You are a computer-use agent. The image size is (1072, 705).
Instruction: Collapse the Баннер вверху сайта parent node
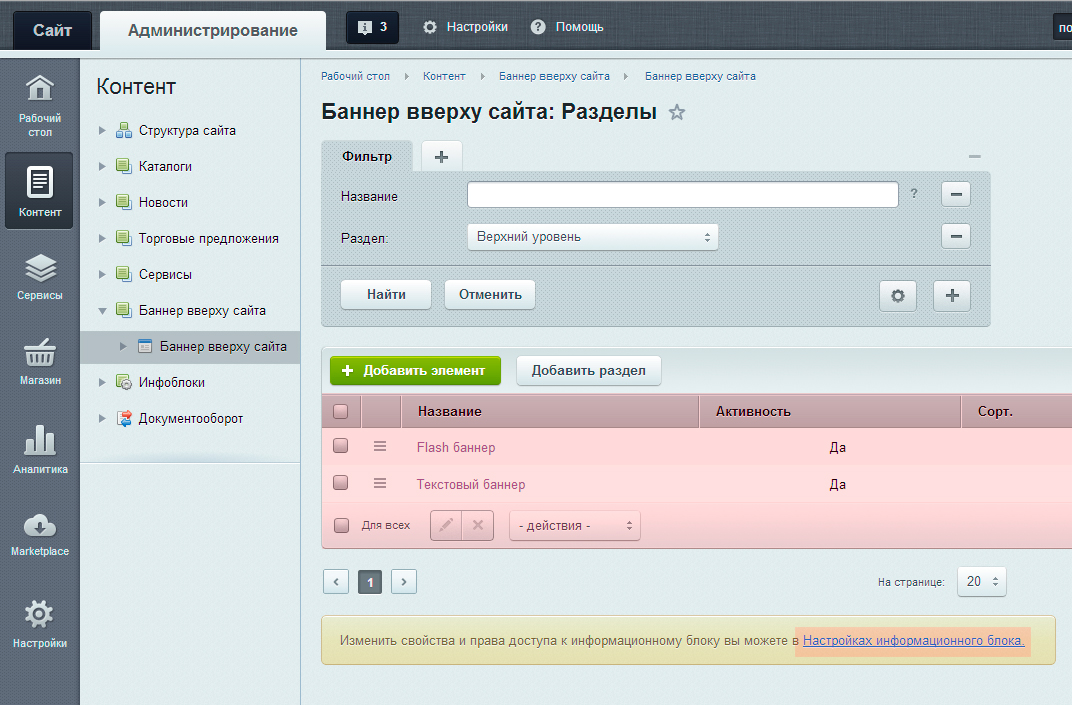(x=102, y=310)
